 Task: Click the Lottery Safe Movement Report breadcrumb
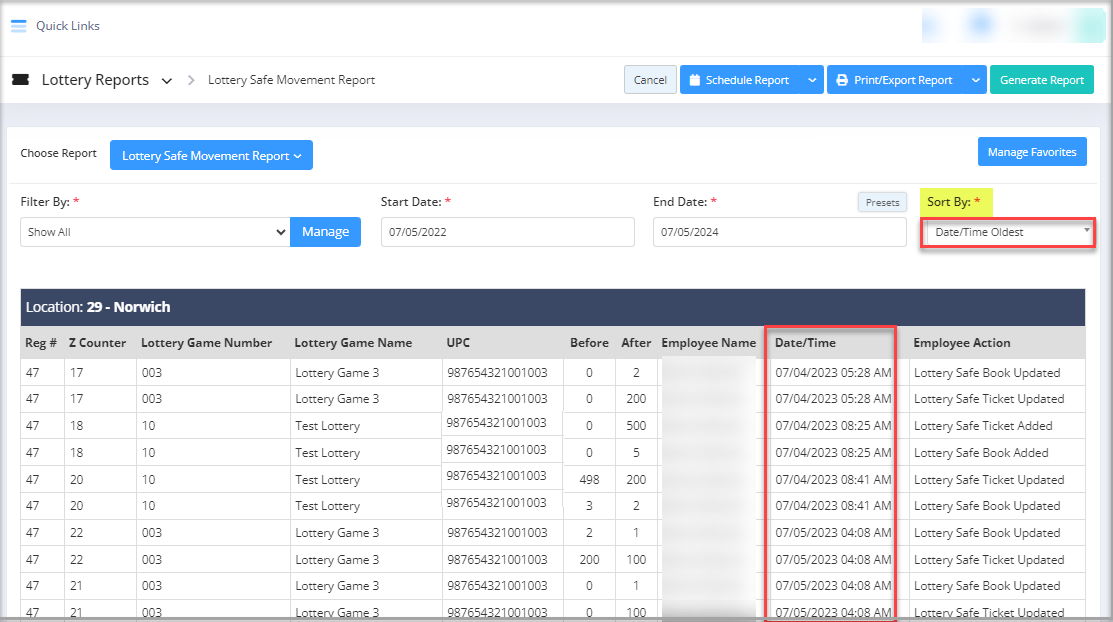tap(291, 80)
